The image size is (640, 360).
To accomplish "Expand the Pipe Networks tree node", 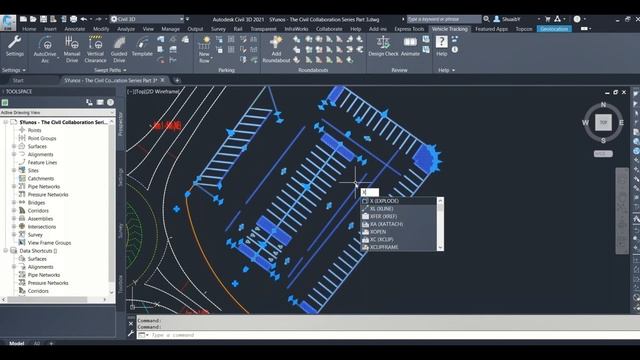I will (x=14, y=186).
